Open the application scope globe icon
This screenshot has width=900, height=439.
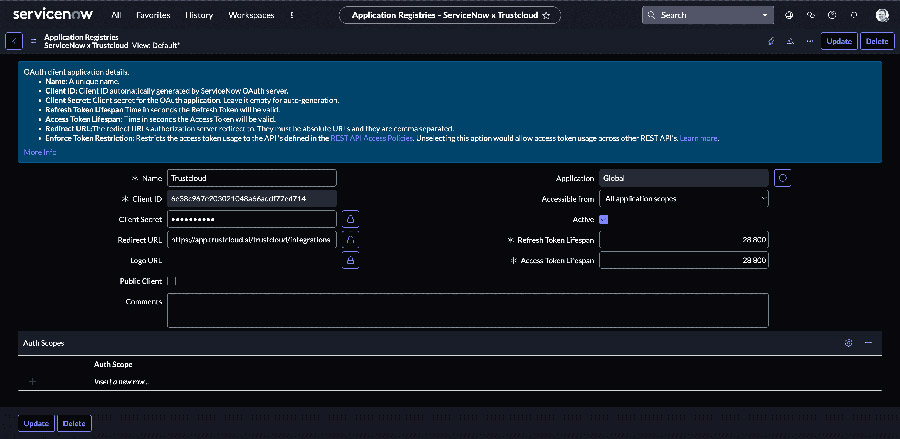[x=789, y=15]
